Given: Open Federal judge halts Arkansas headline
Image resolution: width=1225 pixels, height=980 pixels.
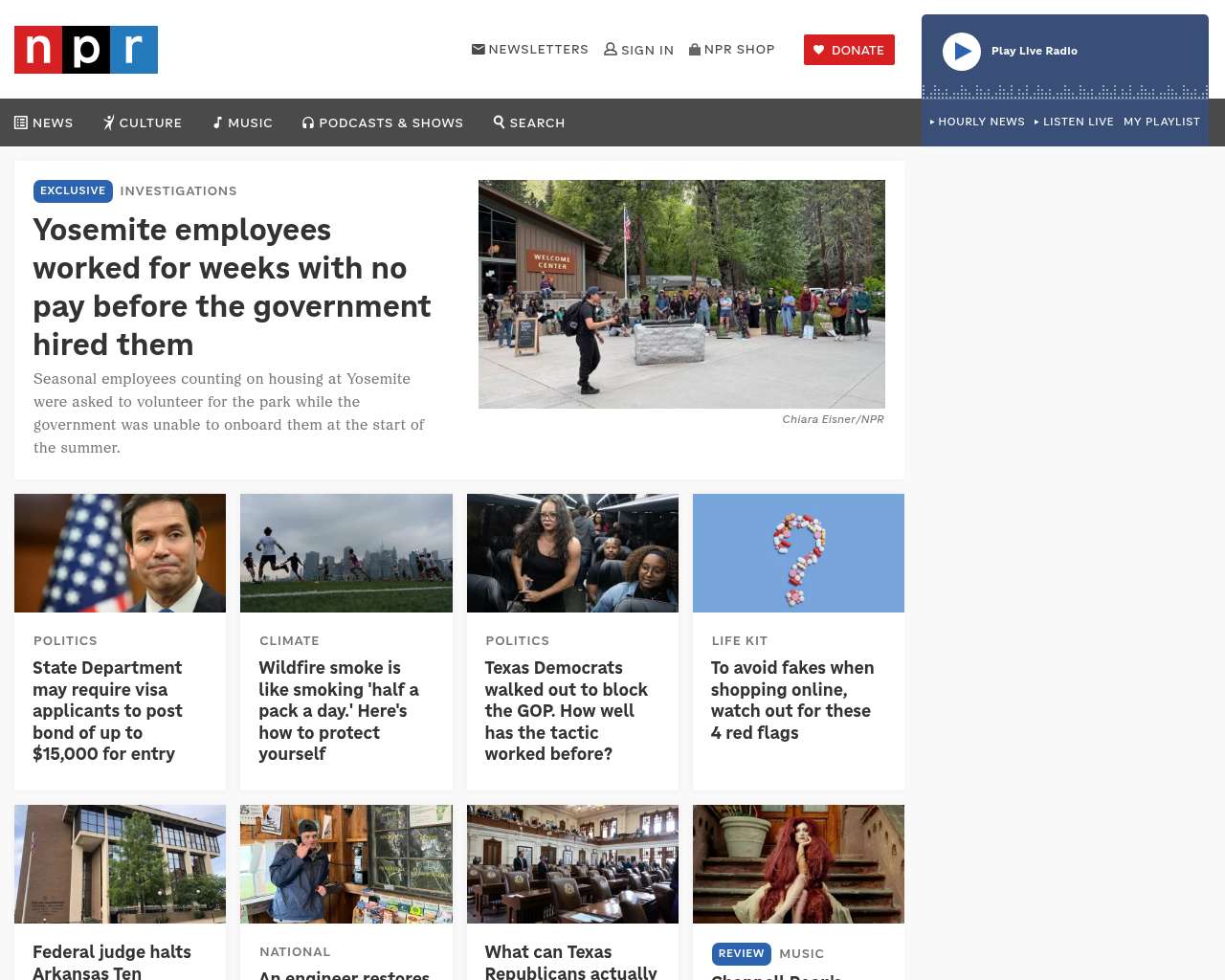Looking at the screenshot, I should (112, 962).
